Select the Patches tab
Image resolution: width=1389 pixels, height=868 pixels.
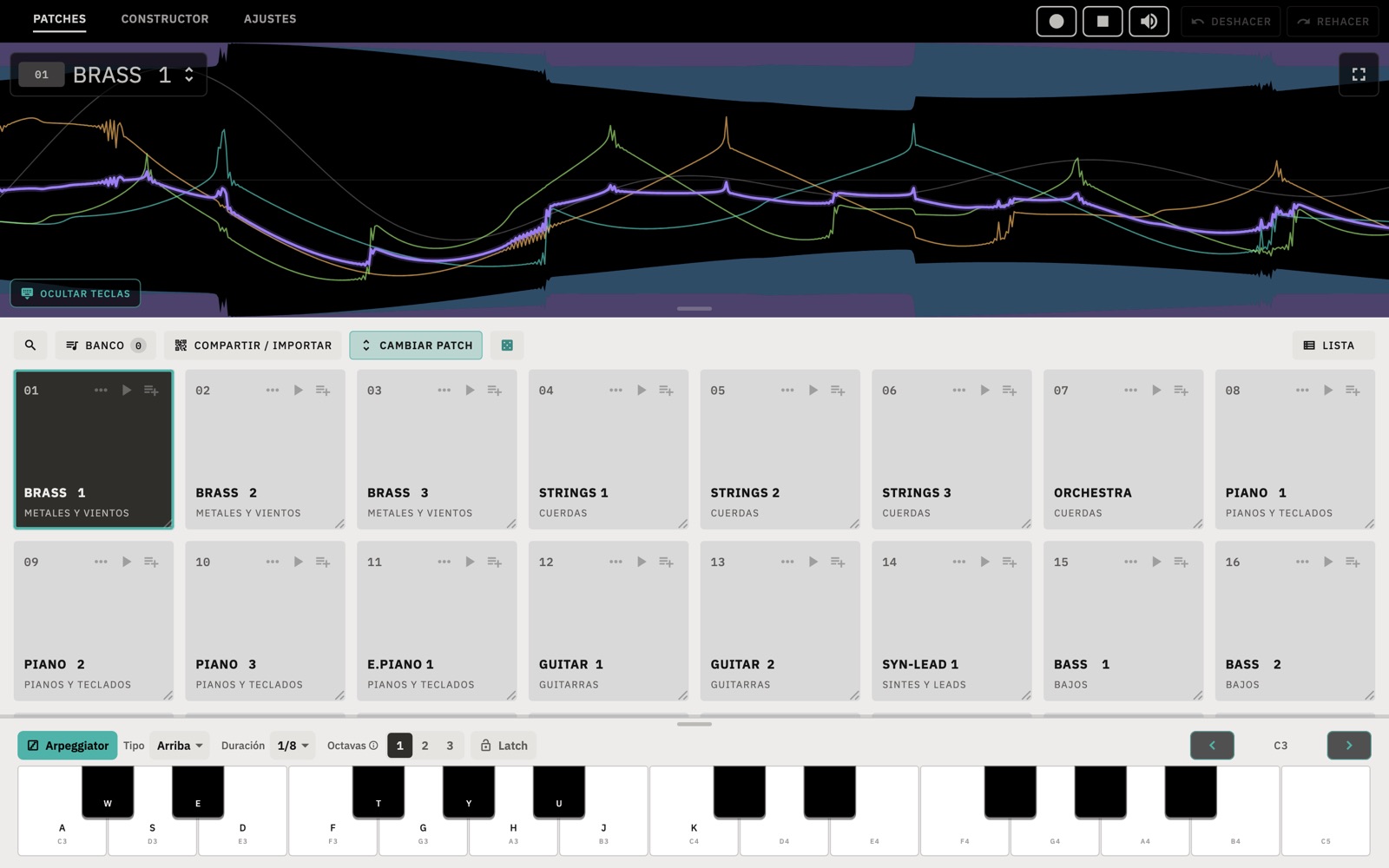(60, 19)
